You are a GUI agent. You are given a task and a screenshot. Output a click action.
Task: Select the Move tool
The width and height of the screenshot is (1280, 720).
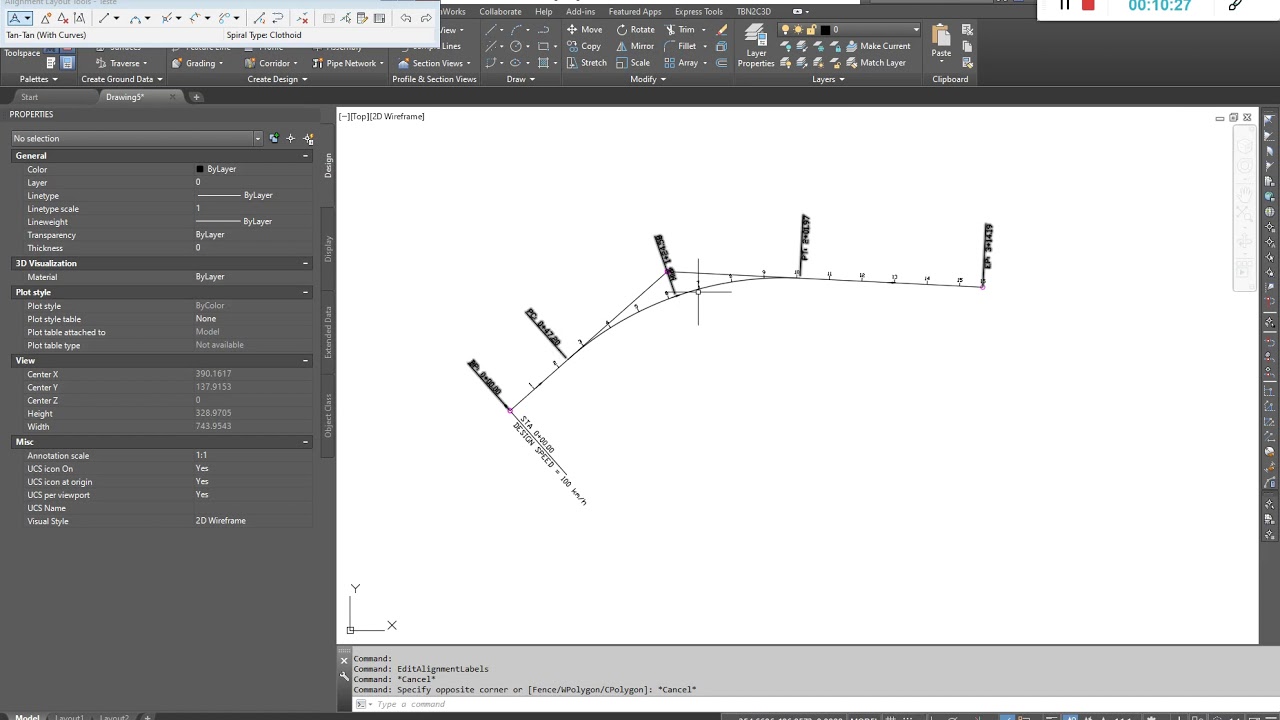coord(584,29)
